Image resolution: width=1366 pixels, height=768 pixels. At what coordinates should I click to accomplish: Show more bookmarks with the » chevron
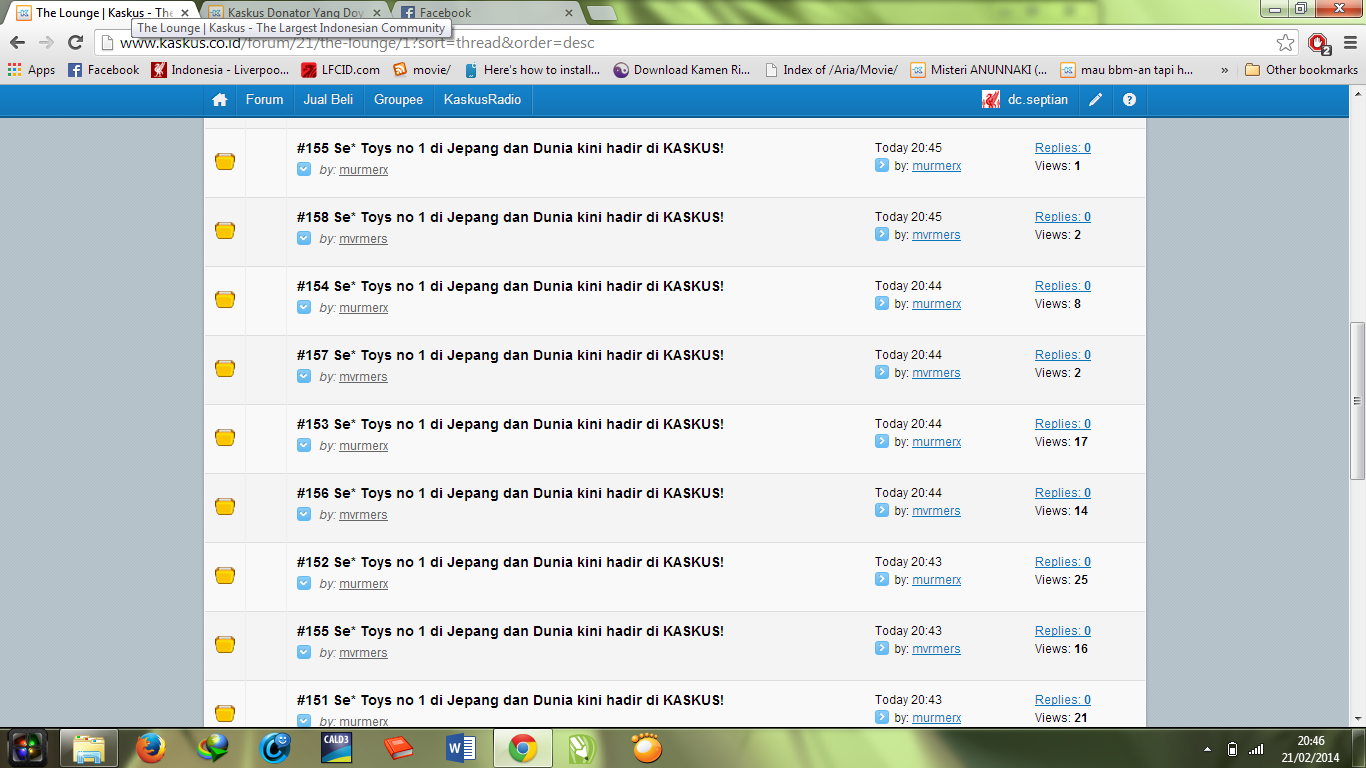coord(1224,70)
